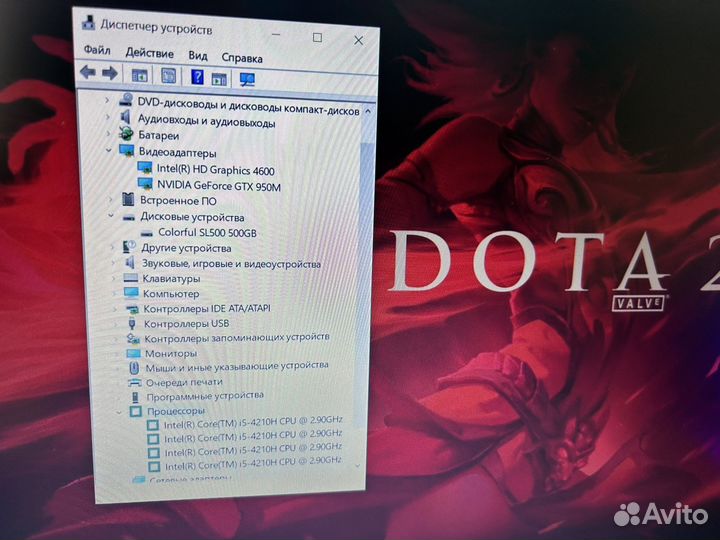Click the drive icon beside Дисковые устройства
The width and height of the screenshot is (720, 540).
[x=129, y=217]
